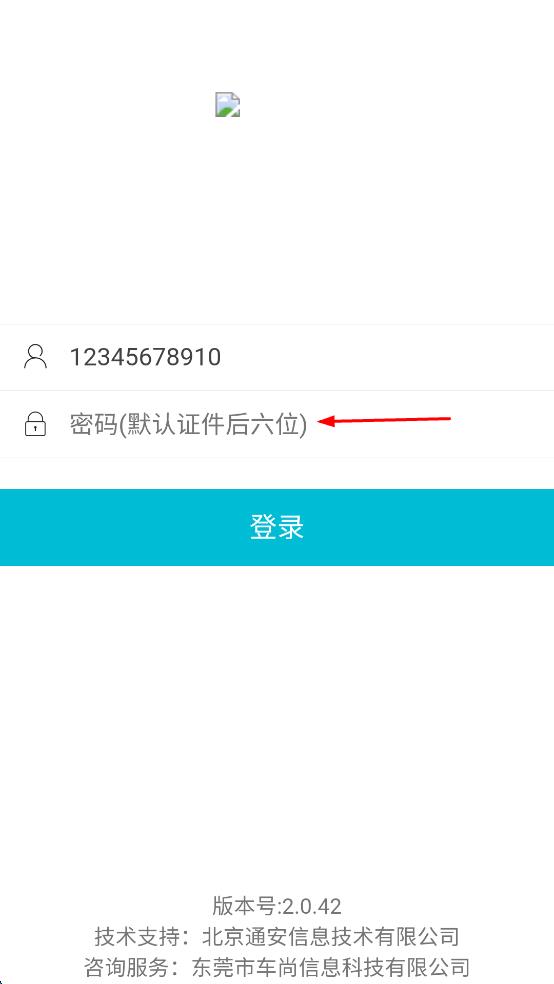Screen dimensions: 554x984
Task: Click the broken logo image placeholder
Action: click(x=227, y=104)
